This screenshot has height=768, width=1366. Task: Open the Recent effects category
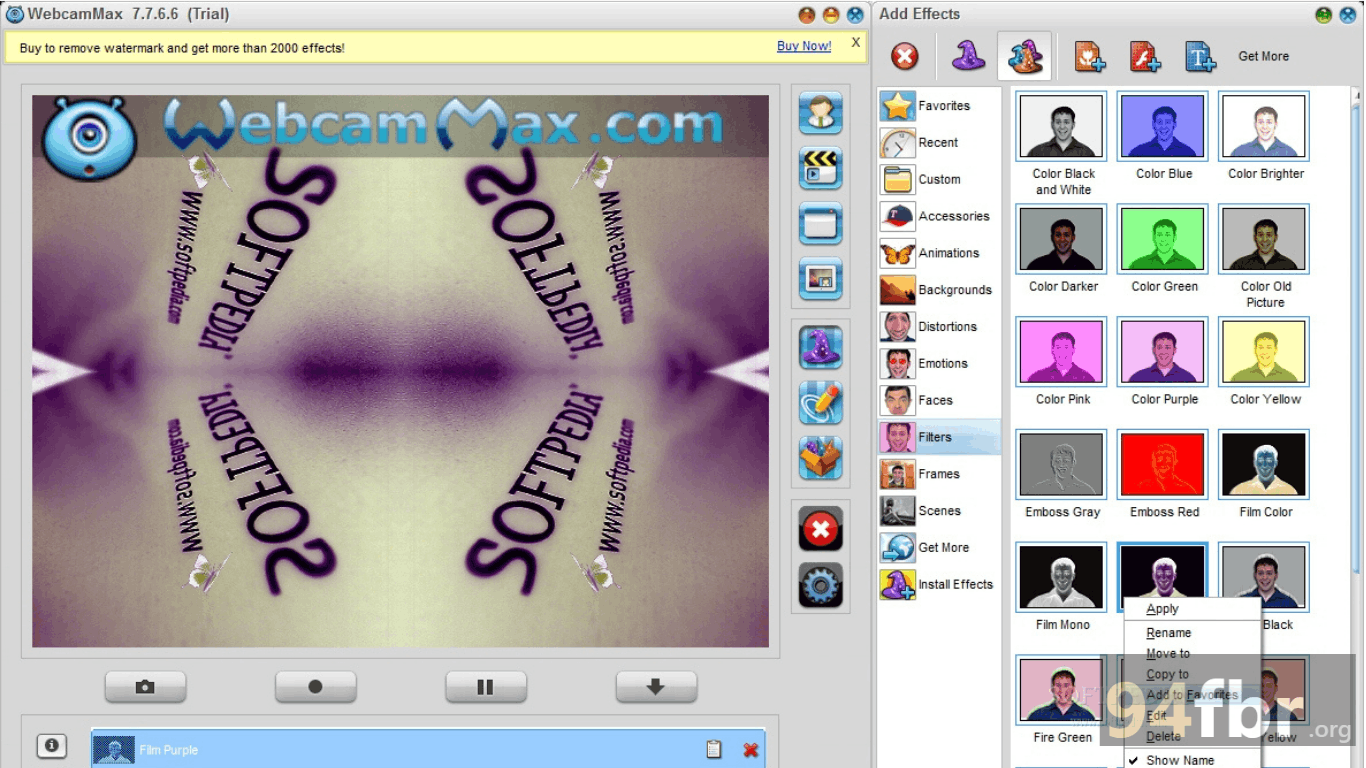939,143
